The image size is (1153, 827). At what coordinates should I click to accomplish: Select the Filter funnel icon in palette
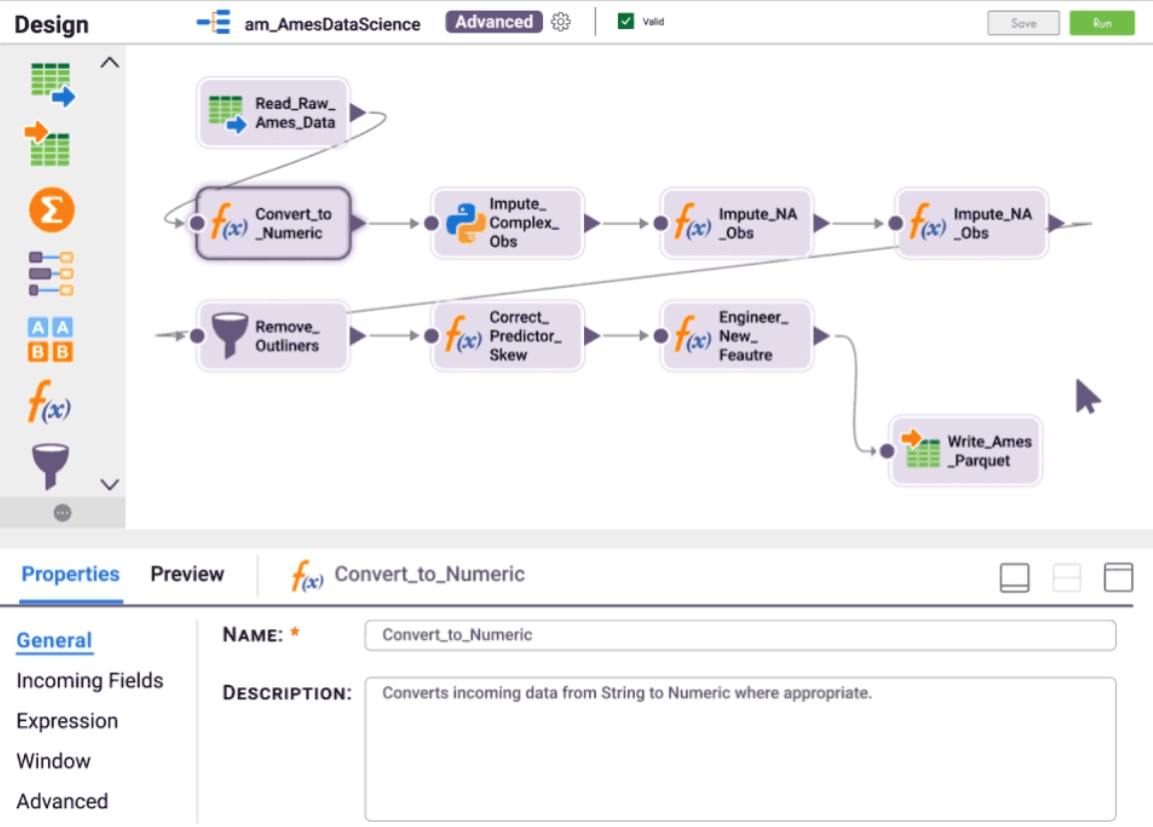pos(51,465)
